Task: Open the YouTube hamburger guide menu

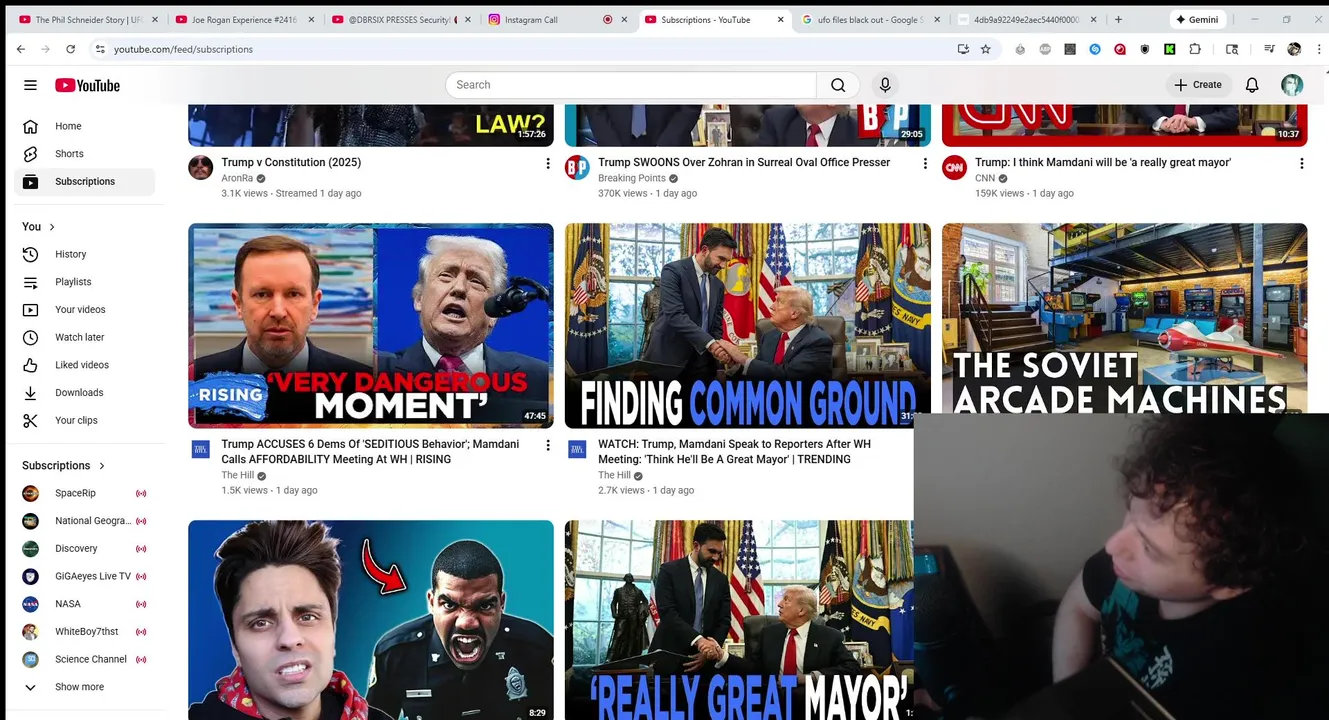Action: click(x=30, y=85)
